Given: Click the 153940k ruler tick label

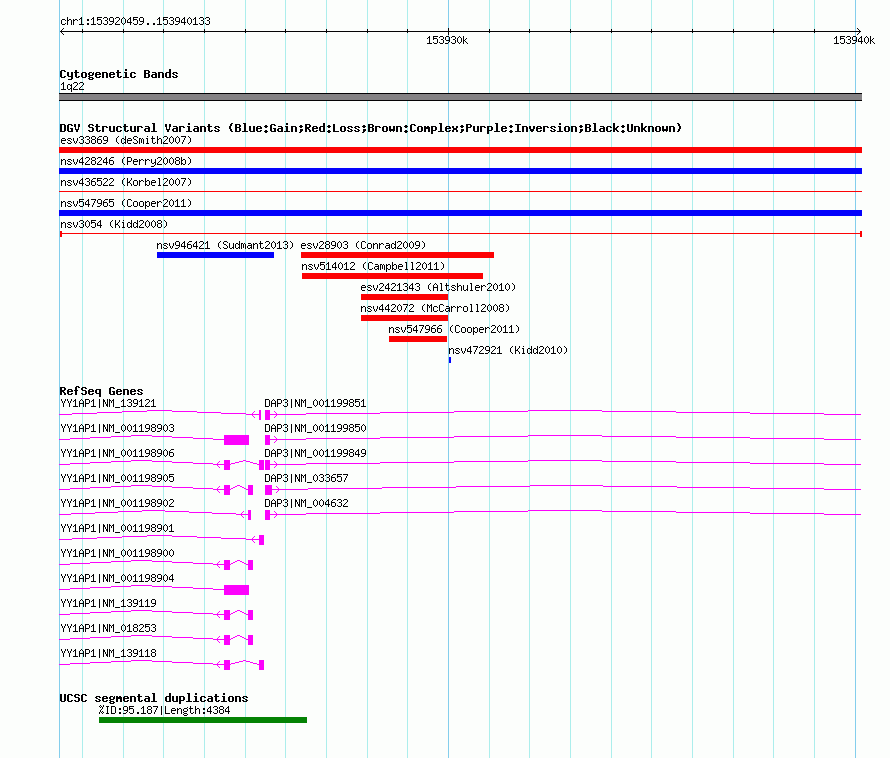Looking at the screenshot, I should (854, 40).
